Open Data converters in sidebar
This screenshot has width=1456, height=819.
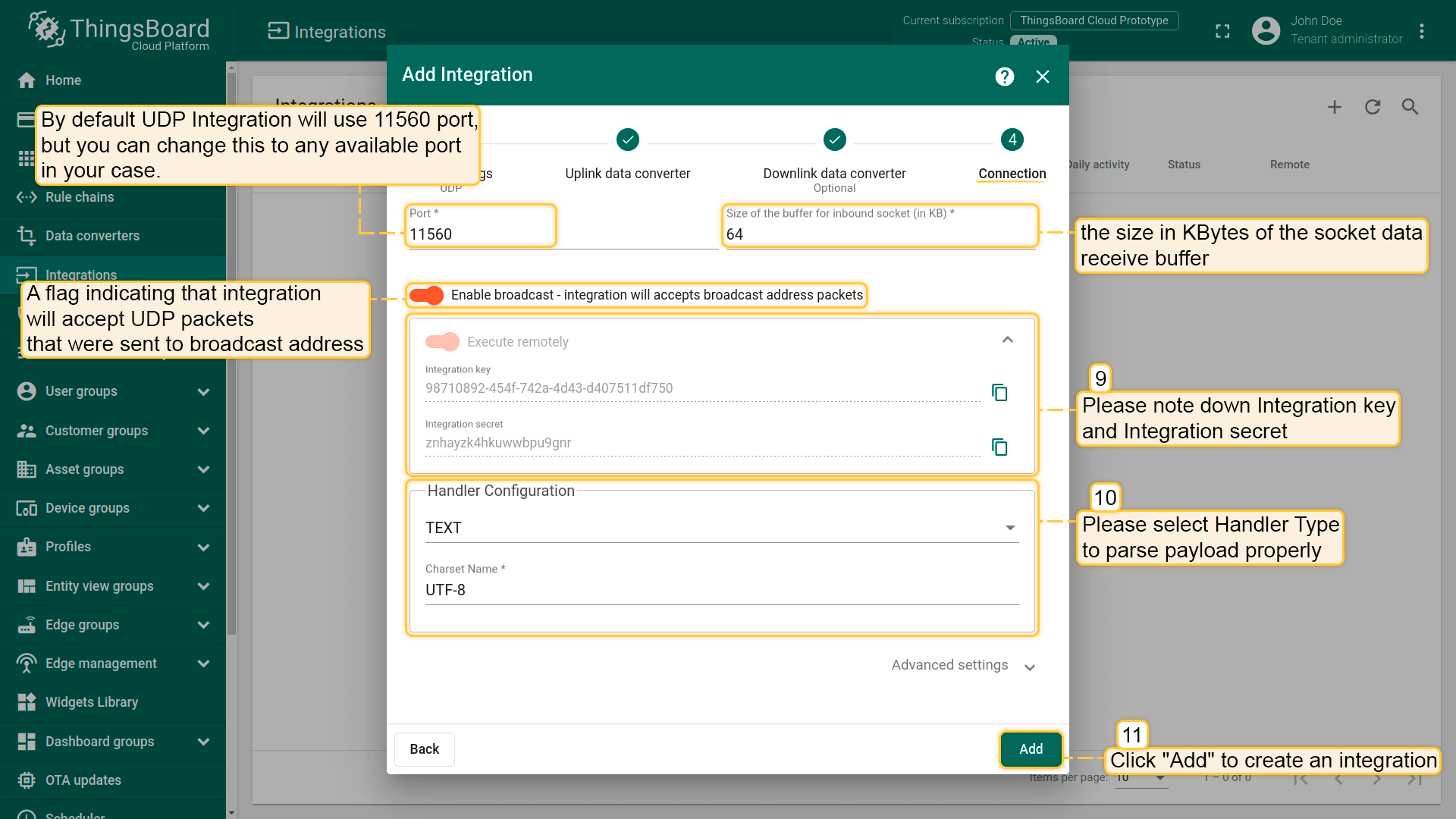(113, 236)
